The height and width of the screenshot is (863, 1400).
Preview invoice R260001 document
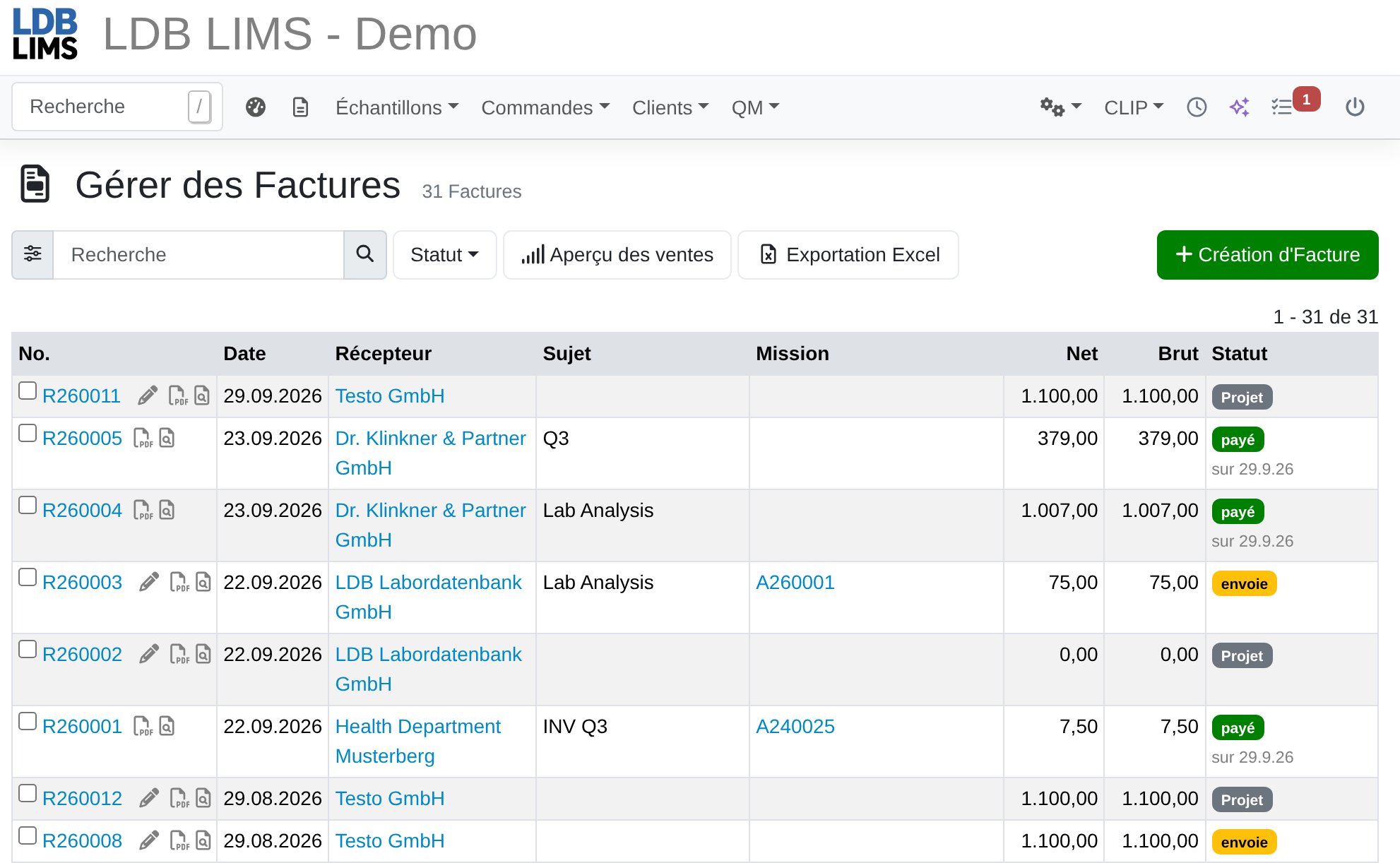click(167, 727)
